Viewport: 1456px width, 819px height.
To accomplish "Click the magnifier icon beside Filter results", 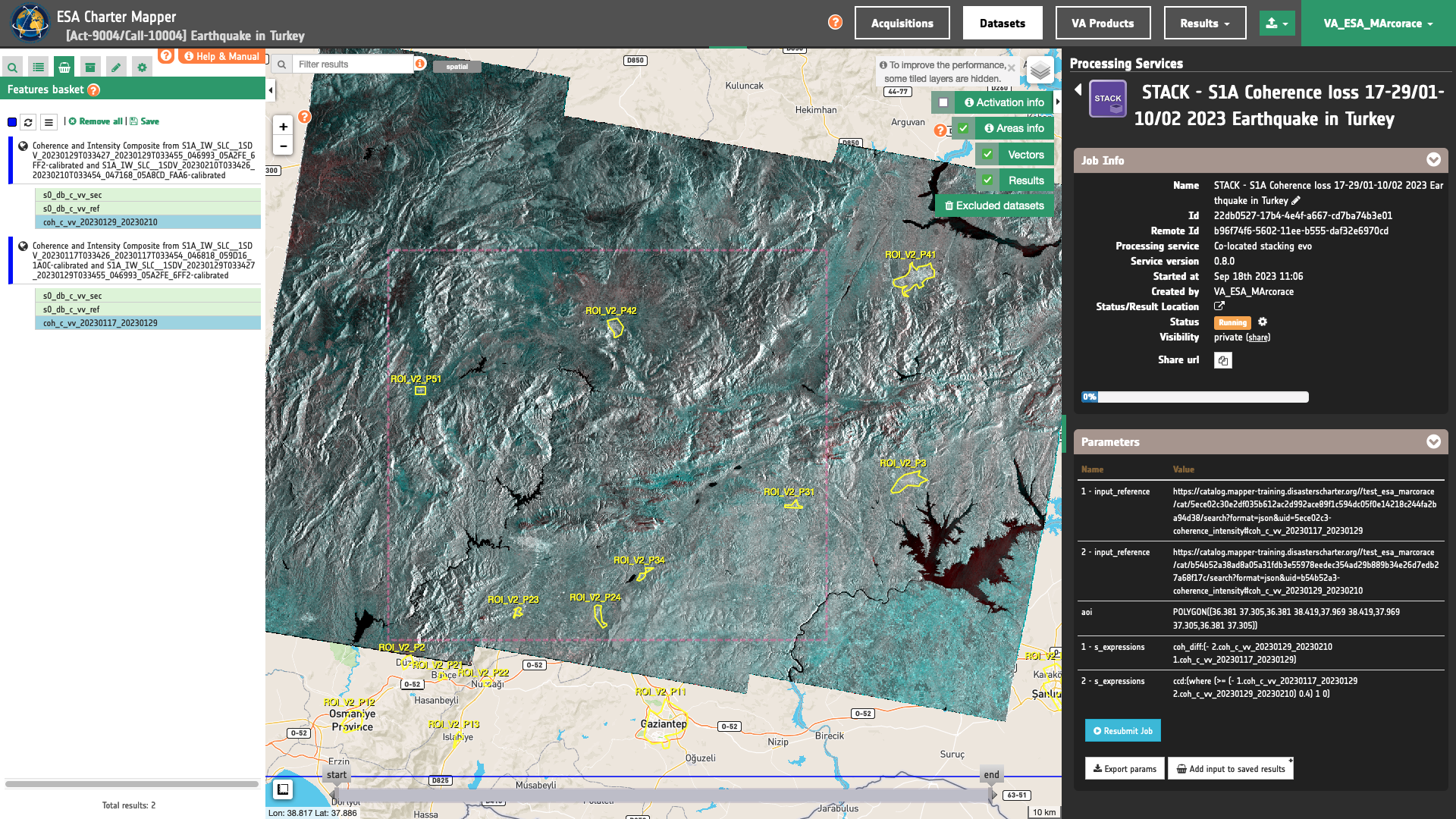I will (281, 64).
